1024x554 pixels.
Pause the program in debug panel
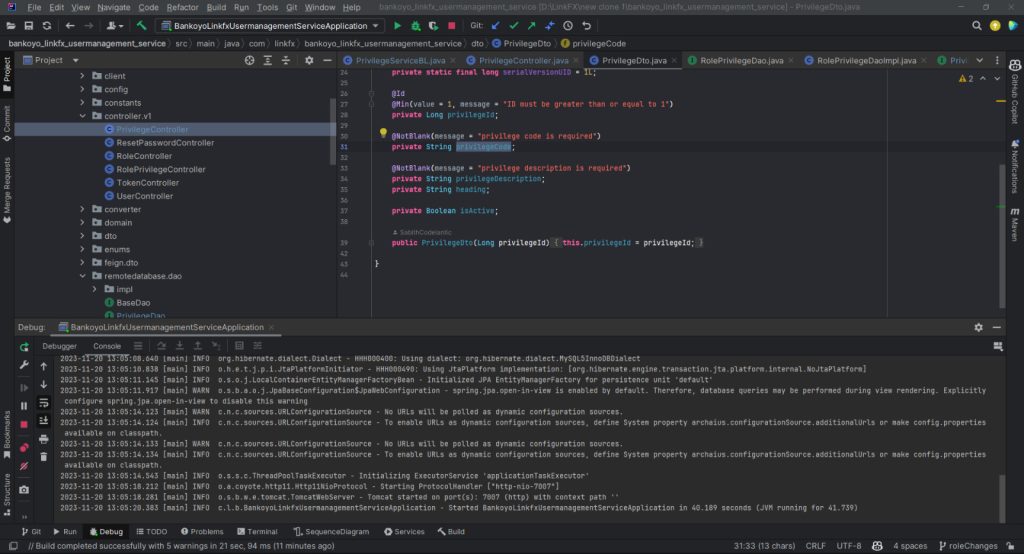(x=24, y=406)
